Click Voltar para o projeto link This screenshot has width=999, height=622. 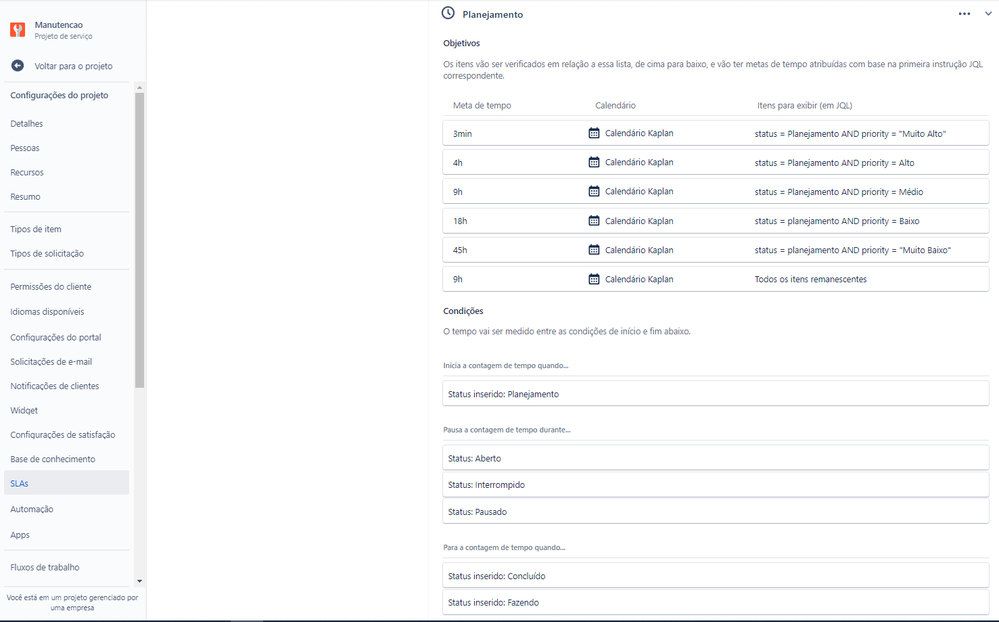73,66
